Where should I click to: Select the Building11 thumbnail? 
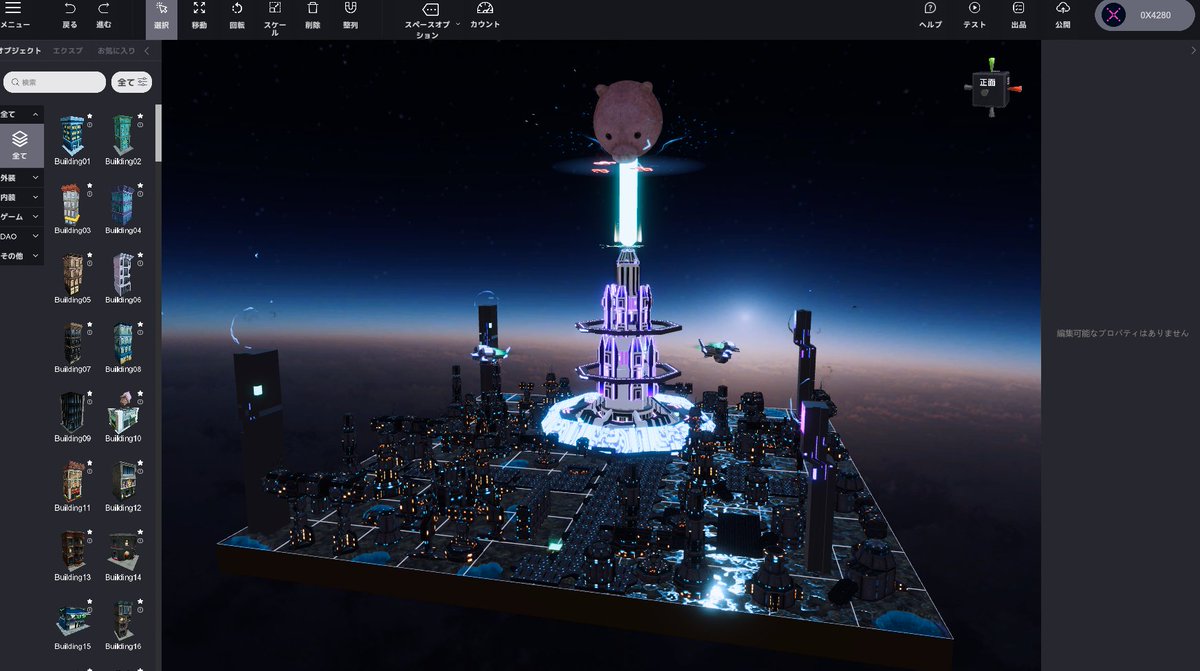[x=72, y=481]
